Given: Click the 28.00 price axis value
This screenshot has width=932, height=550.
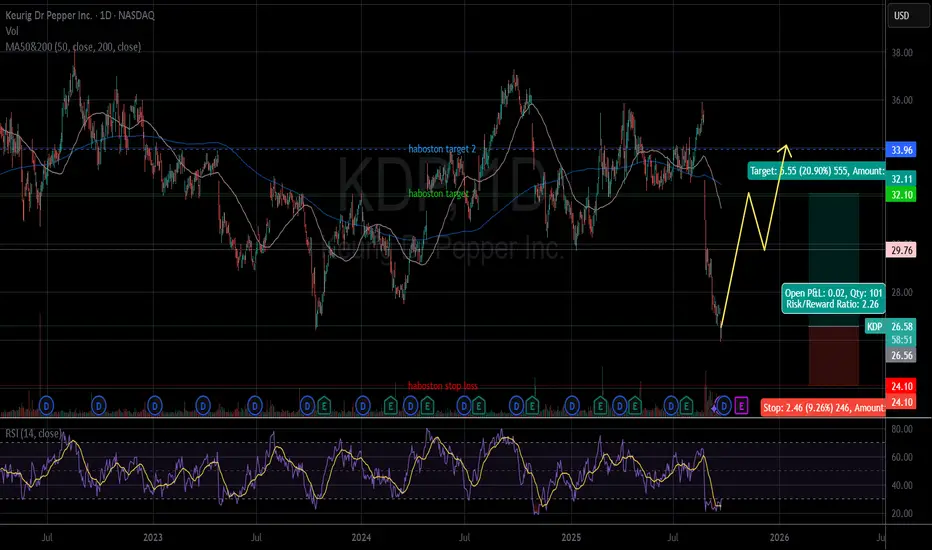Looking at the screenshot, I should tap(902, 293).
